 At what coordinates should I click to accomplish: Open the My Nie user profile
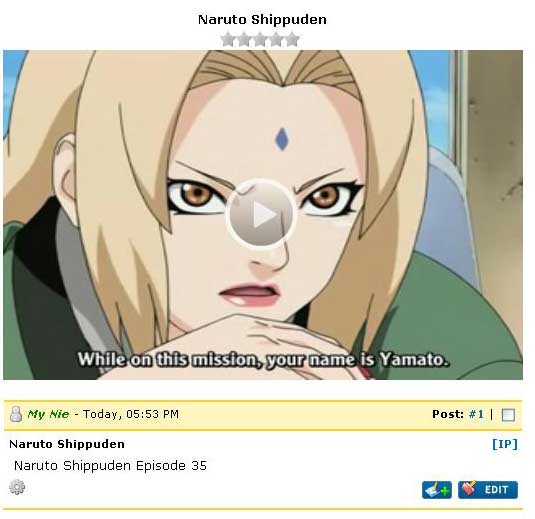[48, 414]
